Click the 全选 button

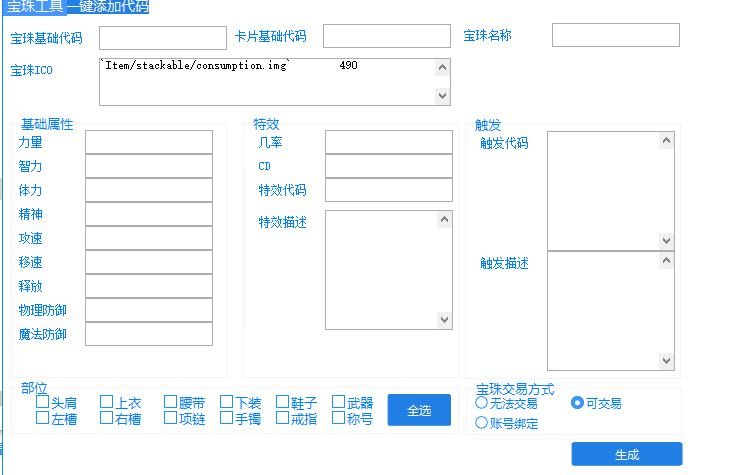coord(419,411)
